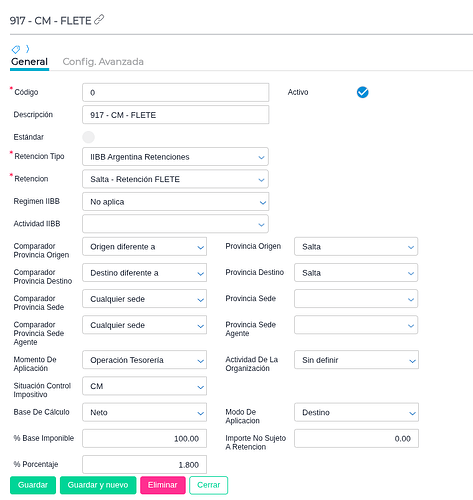Click the chevron next to tag icon
This screenshot has width=473, height=500.
[28, 49]
